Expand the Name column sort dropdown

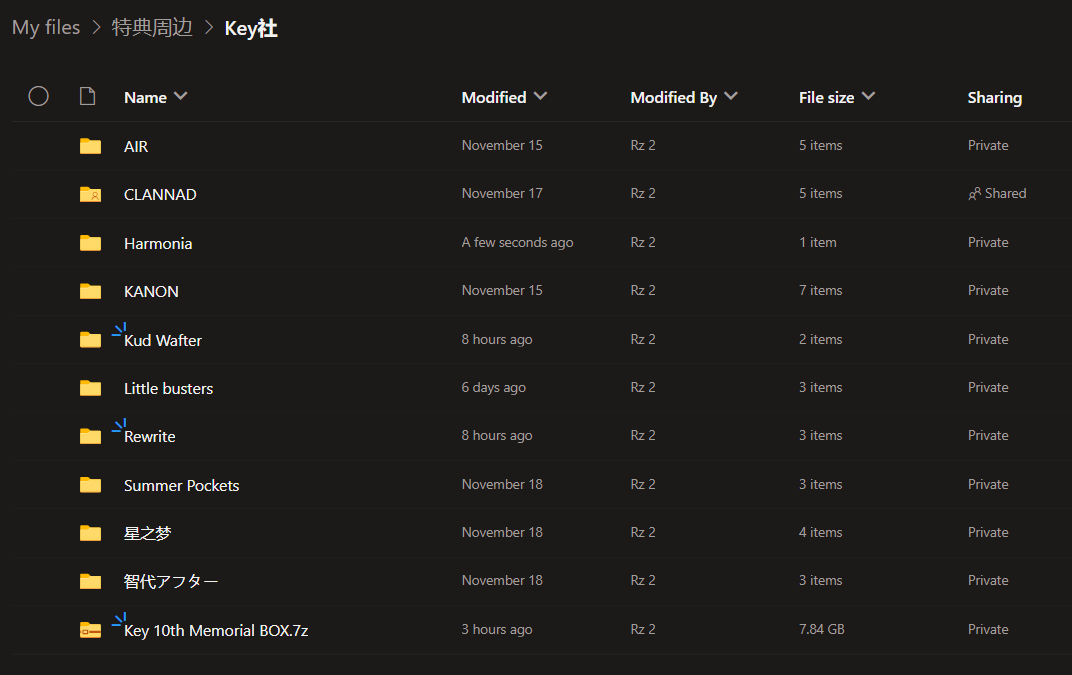pyautogui.click(x=181, y=96)
